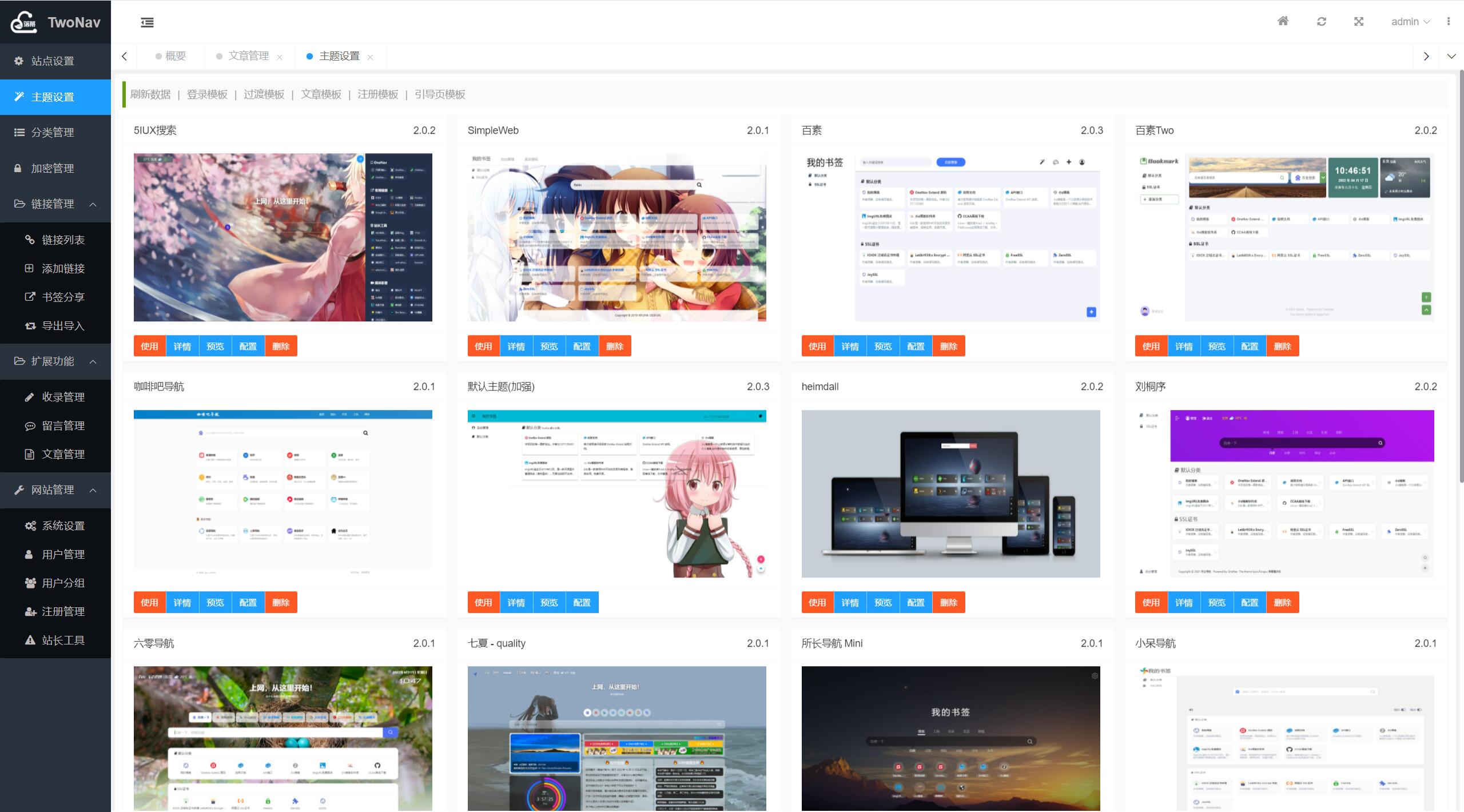This screenshot has height=812, width=1464.
Task: Open 文章管理 in the sidebar
Action: (55, 454)
